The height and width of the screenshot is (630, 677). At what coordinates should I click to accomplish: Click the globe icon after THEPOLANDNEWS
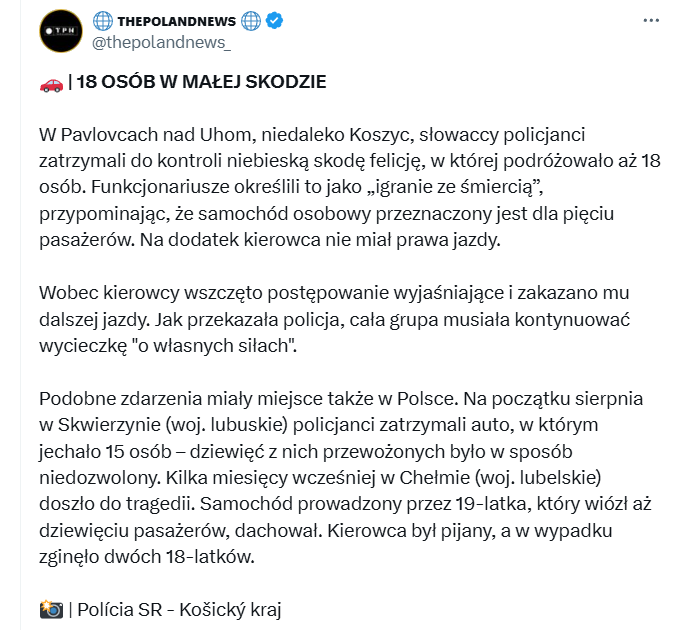[250, 21]
